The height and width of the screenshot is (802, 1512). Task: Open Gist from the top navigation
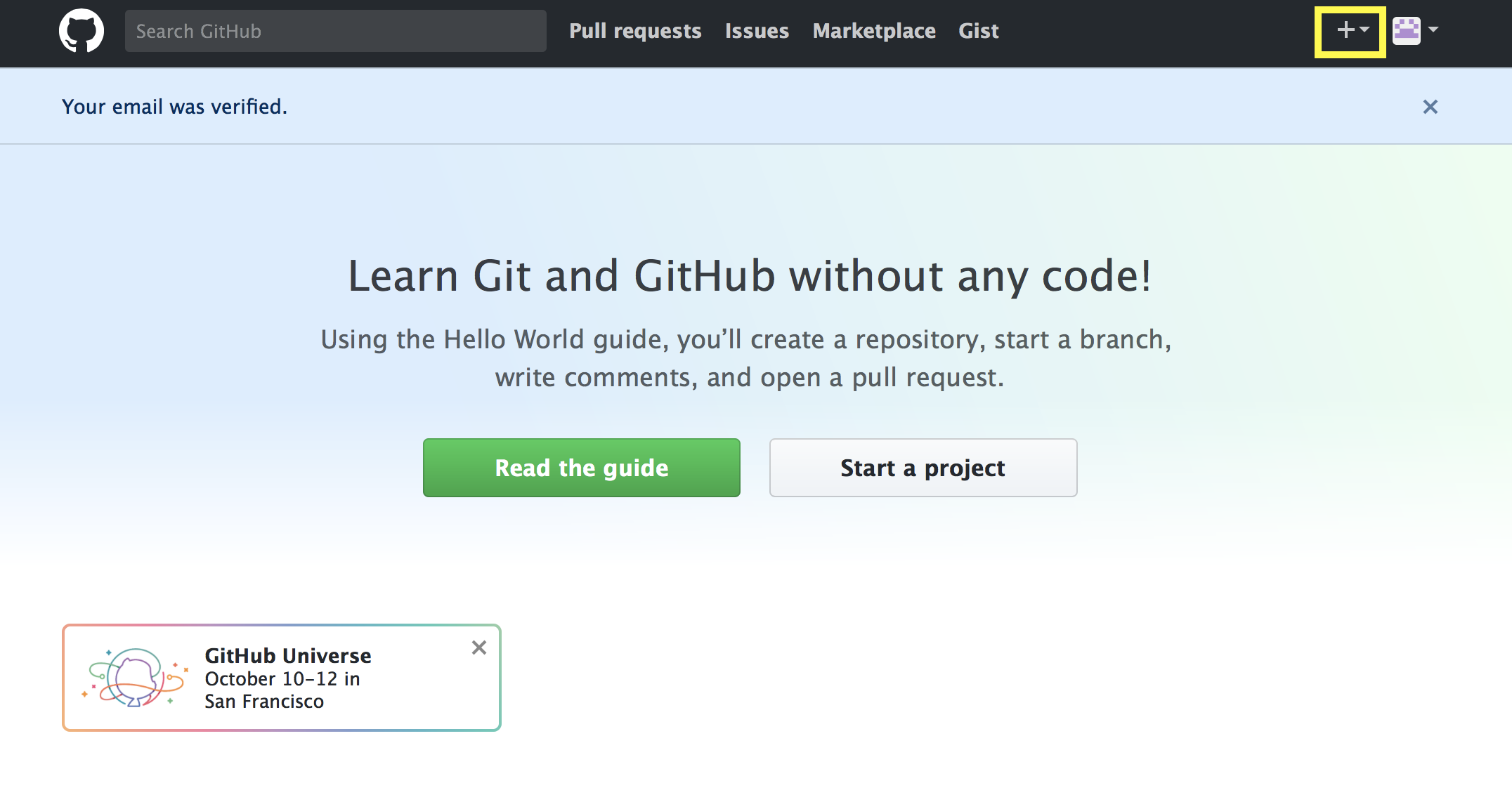[979, 31]
